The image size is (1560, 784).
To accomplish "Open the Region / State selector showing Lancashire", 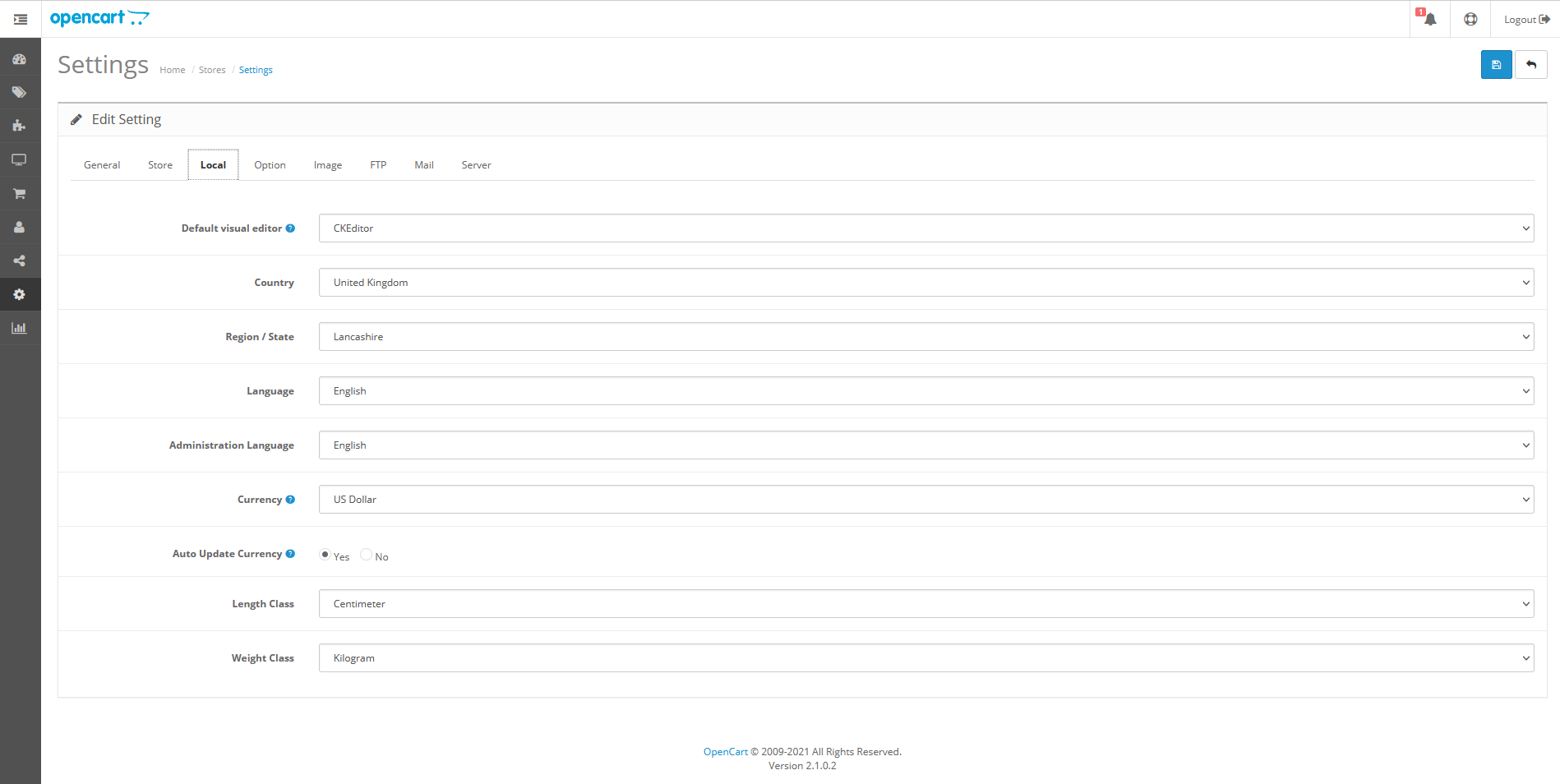I will click(925, 336).
